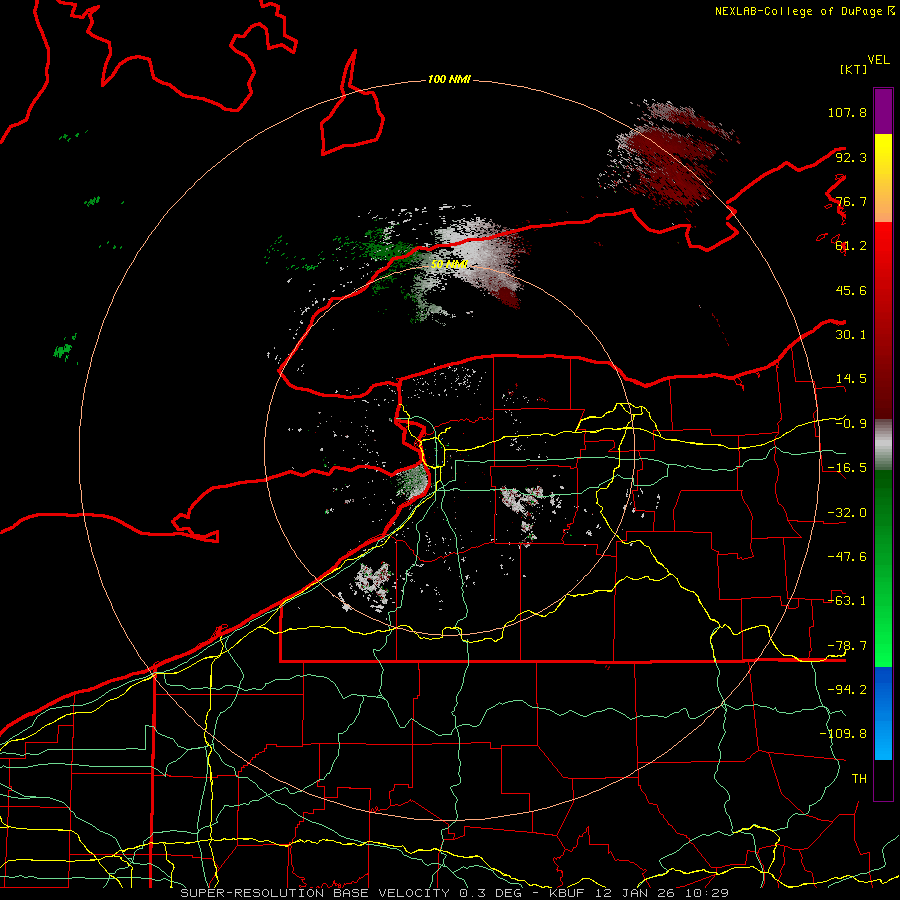
Task: Click the 50 NMI range ring label
Action: point(449,264)
